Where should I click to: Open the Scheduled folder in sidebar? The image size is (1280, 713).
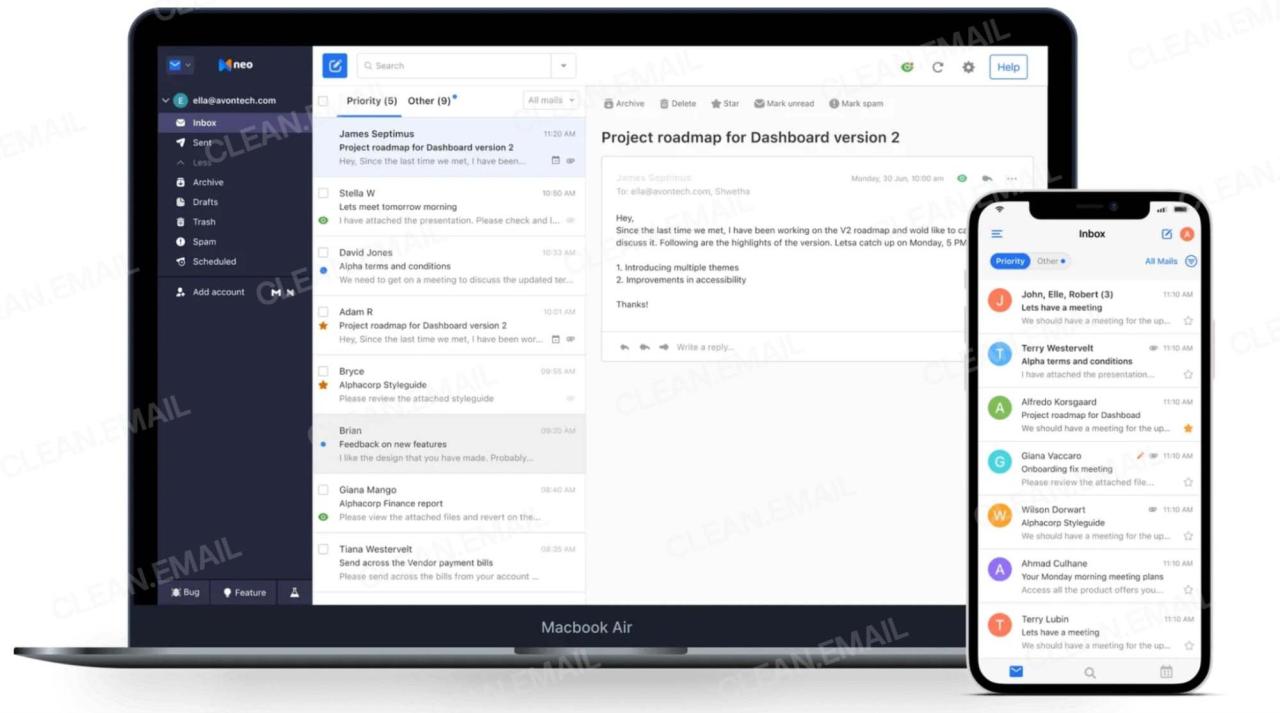click(214, 262)
